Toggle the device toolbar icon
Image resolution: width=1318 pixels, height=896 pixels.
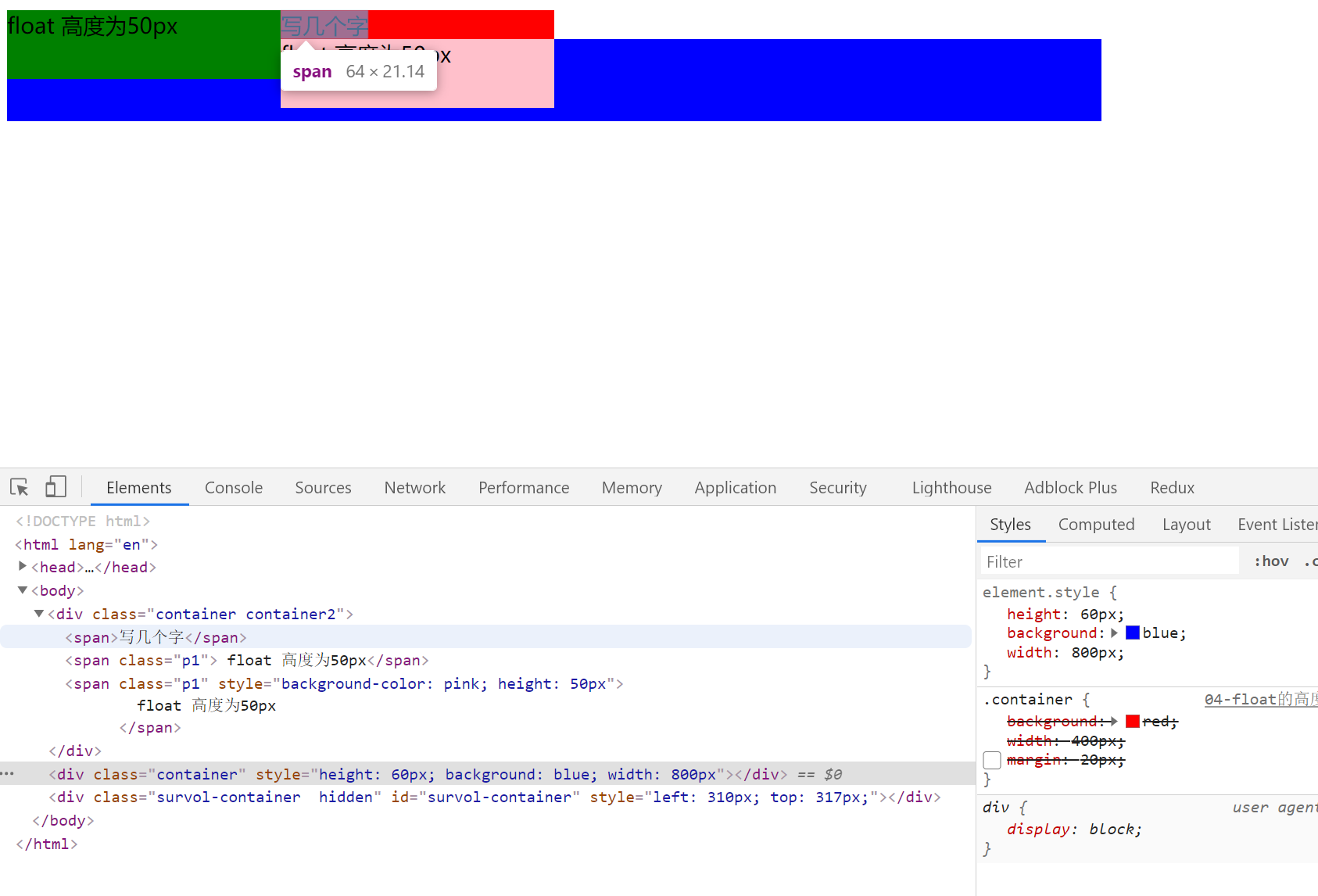pos(56,487)
